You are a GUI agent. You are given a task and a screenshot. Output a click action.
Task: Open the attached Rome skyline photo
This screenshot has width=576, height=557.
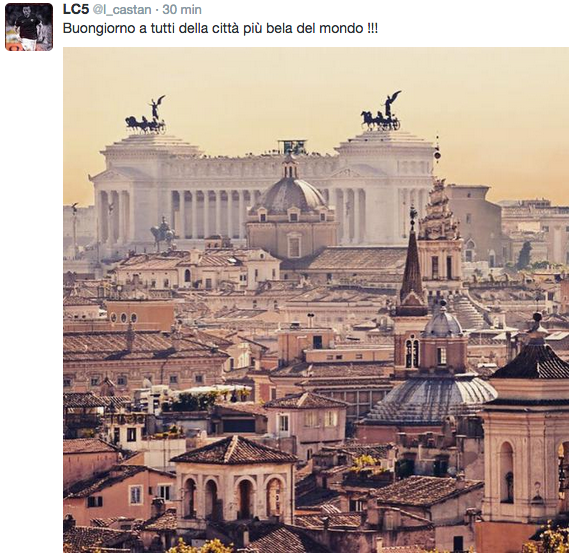316,300
